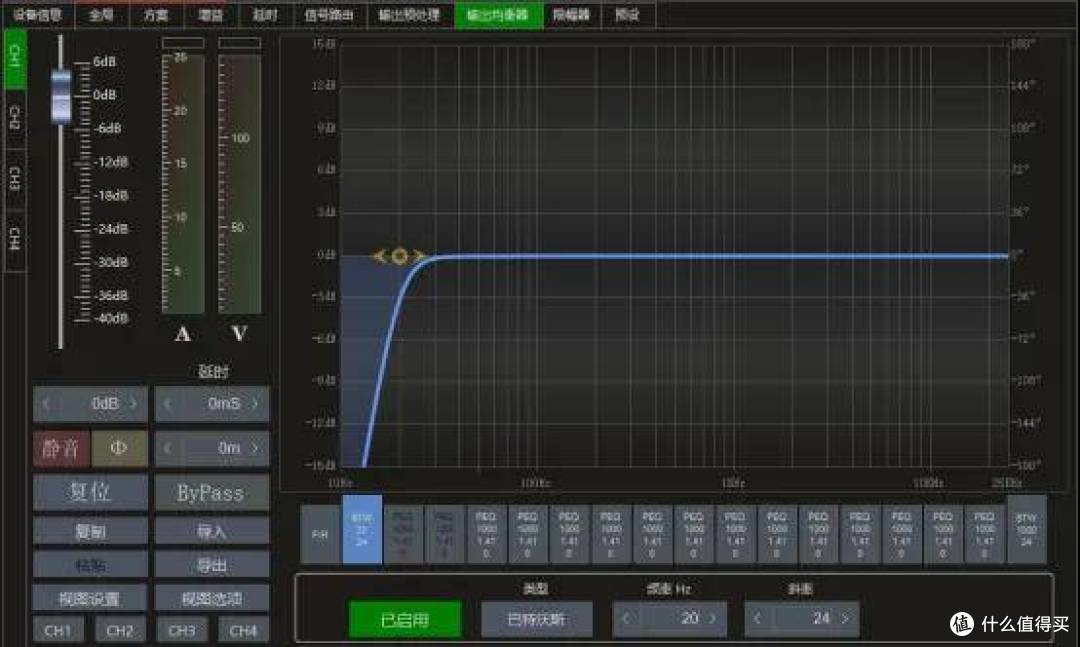Decrease gain with the 0dB left arrow

pyautogui.click(x=46, y=404)
